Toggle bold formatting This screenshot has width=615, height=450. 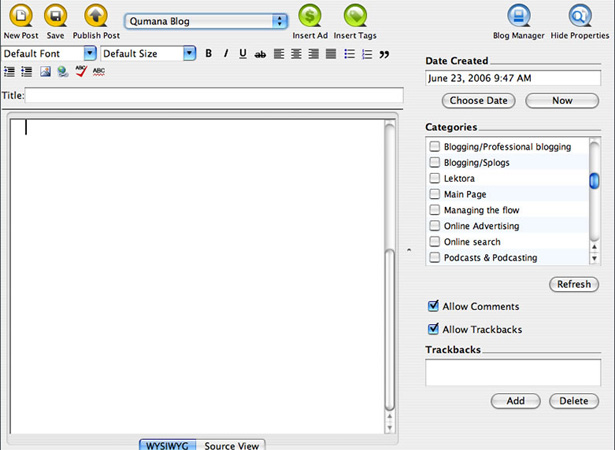pos(209,53)
